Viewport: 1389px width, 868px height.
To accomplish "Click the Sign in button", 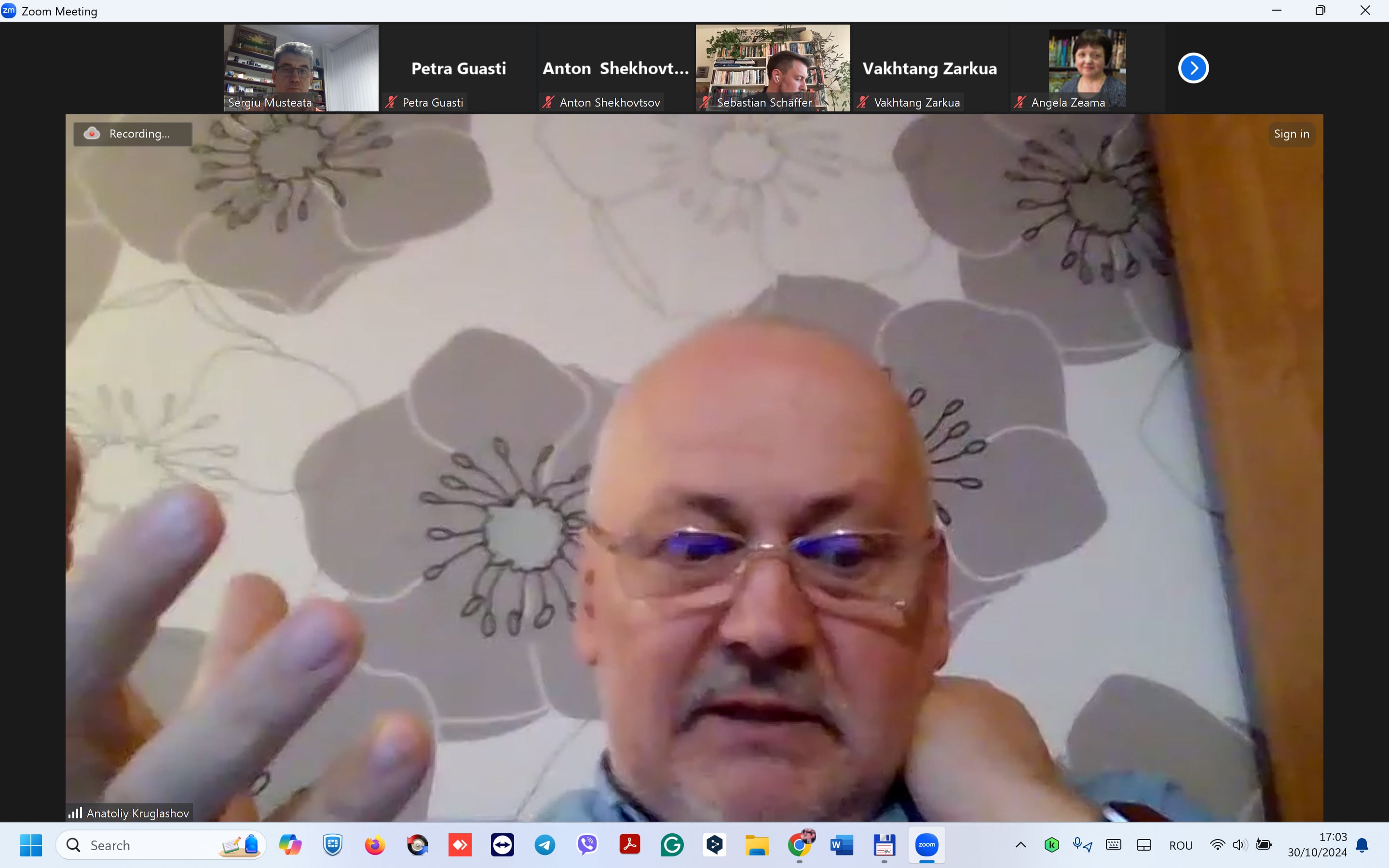I will click(x=1291, y=134).
